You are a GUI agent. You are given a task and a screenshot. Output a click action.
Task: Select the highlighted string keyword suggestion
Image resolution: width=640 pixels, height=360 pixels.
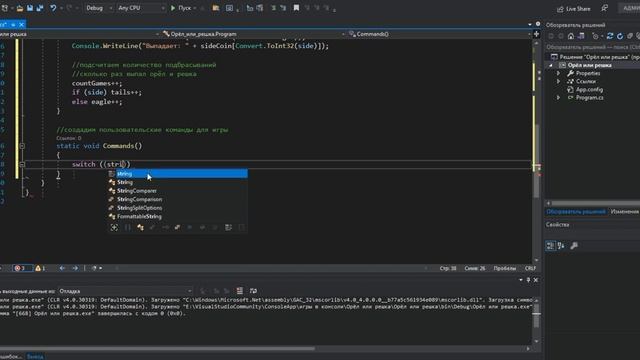click(x=178, y=174)
